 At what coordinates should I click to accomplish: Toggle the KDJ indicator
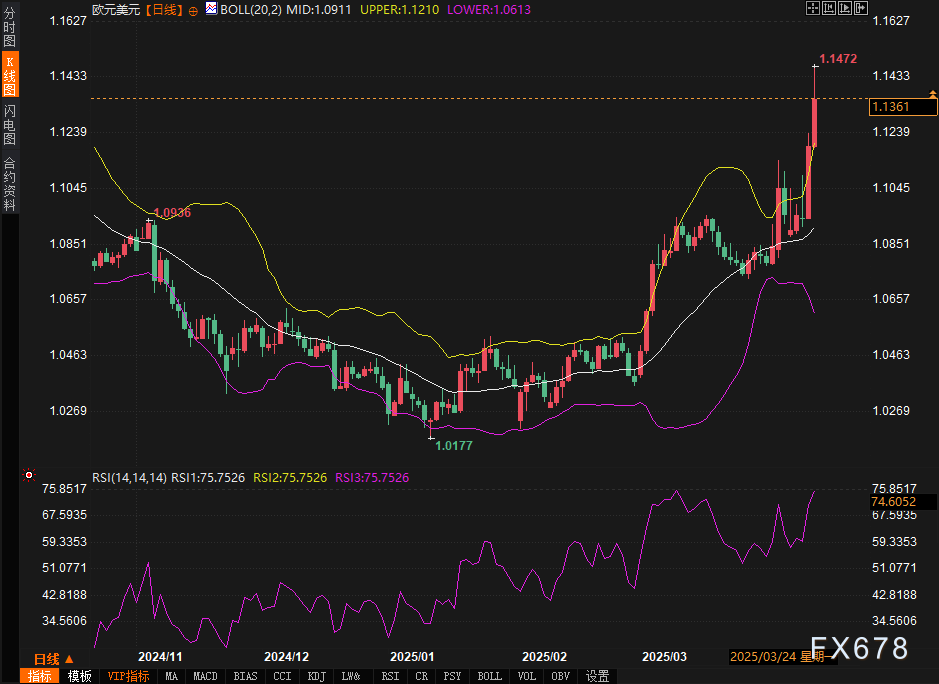coord(317,676)
